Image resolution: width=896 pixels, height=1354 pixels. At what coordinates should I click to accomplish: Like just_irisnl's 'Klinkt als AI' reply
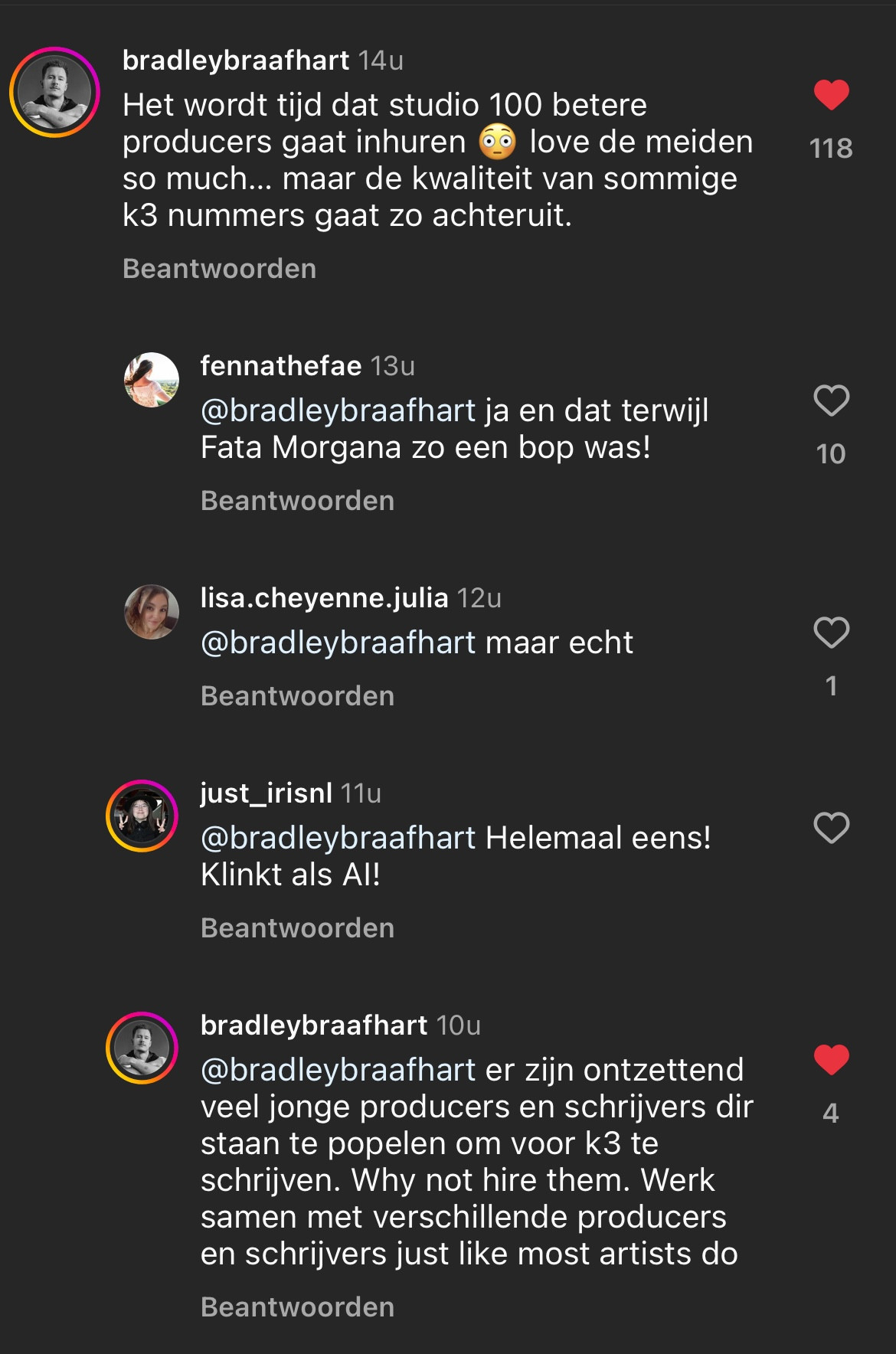point(831,828)
